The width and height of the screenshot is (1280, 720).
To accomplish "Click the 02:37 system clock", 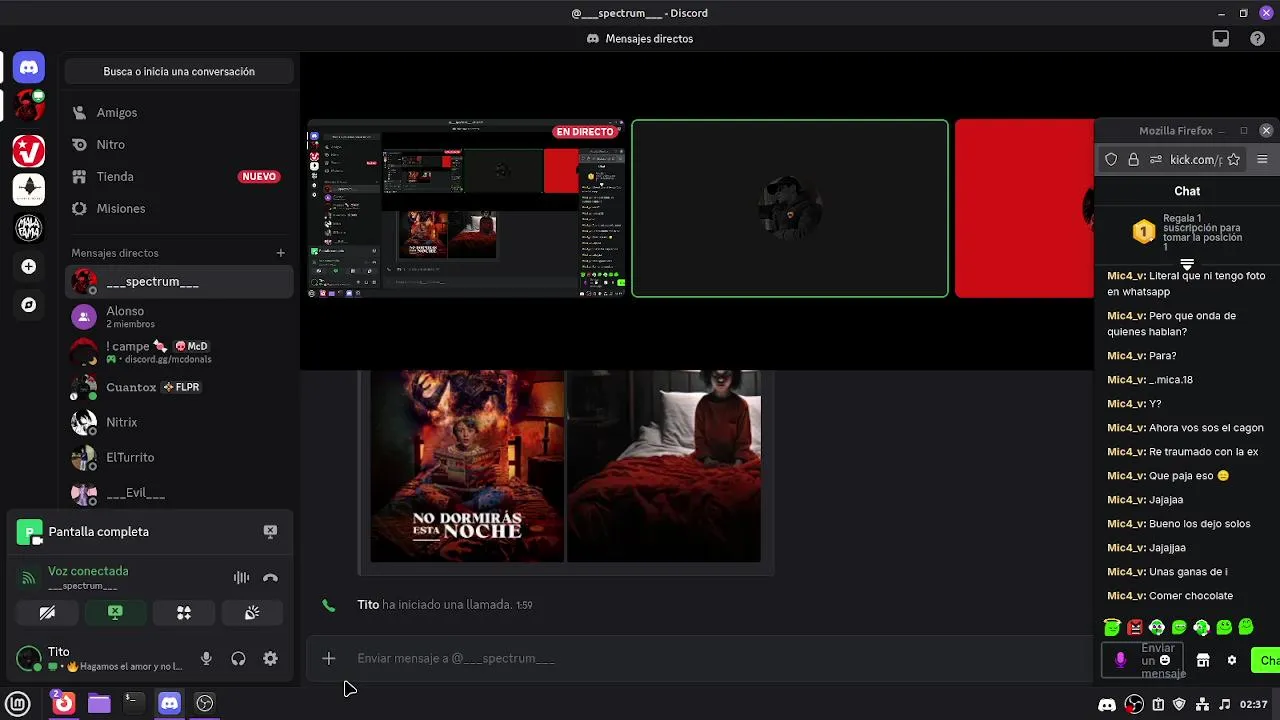I will coord(1254,705).
